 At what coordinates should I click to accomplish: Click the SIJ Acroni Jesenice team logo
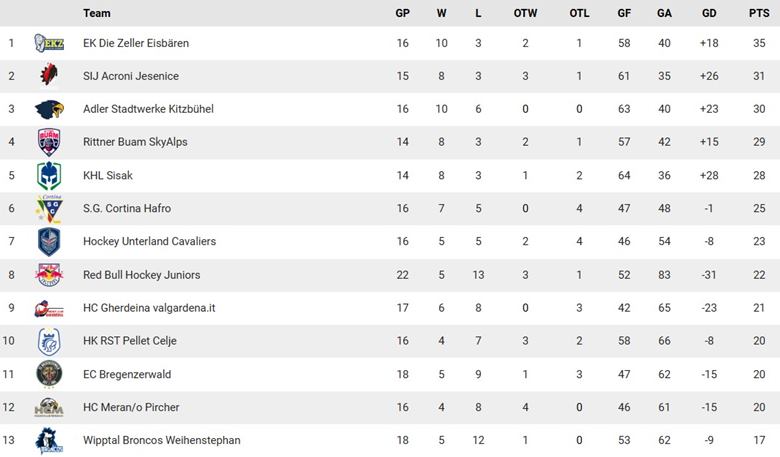click(x=48, y=76)
